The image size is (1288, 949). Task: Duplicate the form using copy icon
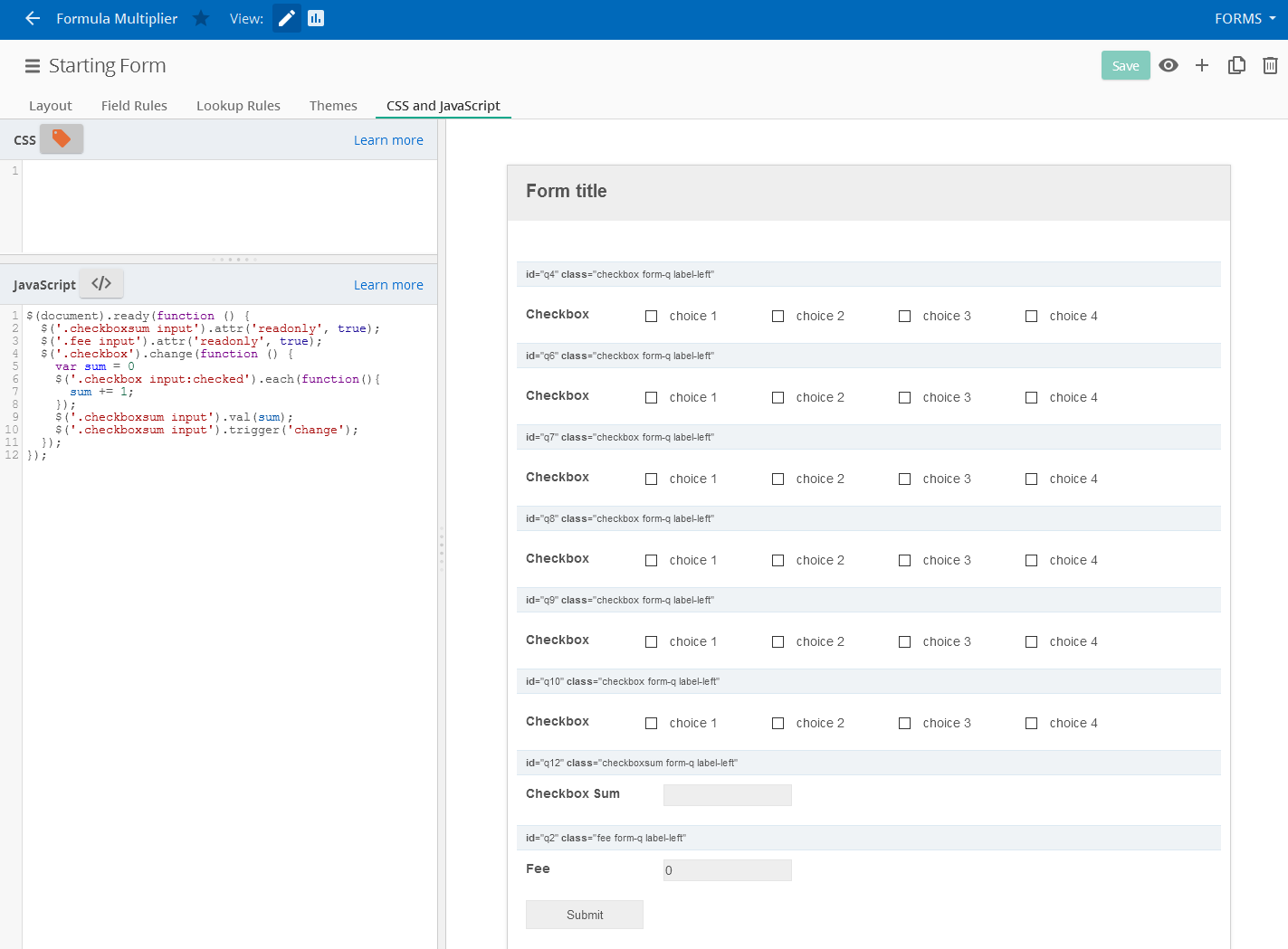[x=1236, y=65]
